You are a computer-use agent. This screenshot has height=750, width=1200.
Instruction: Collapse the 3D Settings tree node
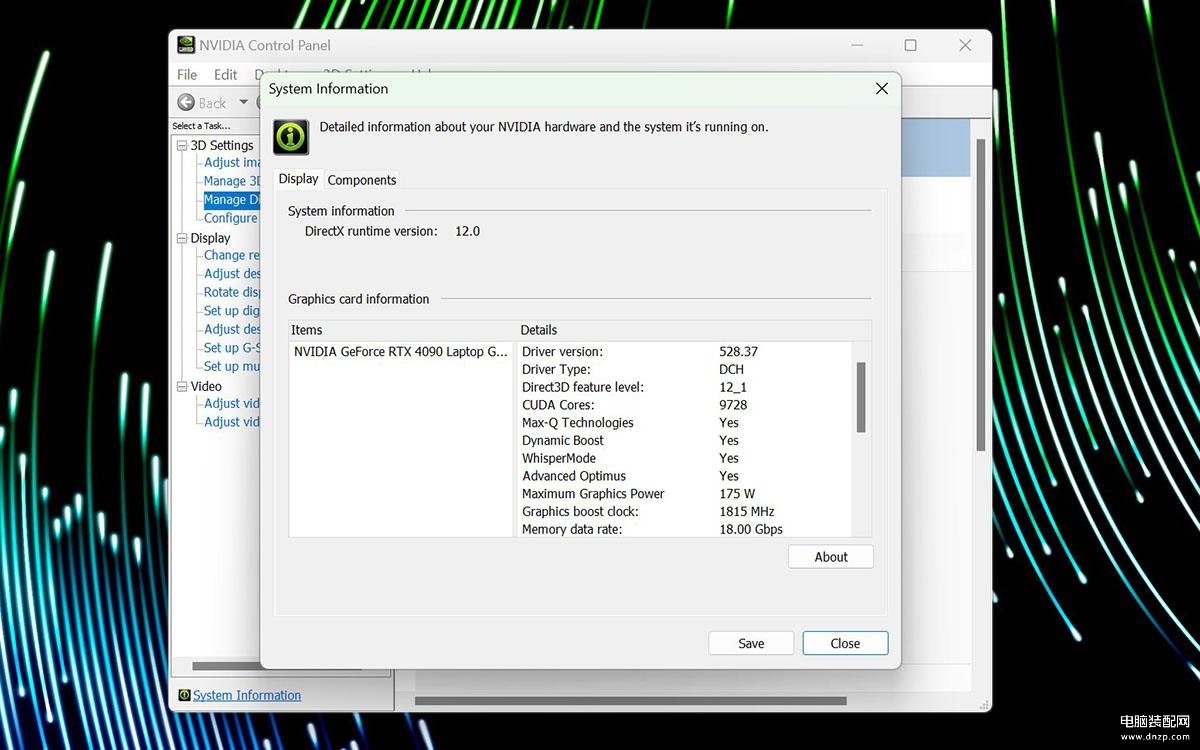(x=182, y=145)
